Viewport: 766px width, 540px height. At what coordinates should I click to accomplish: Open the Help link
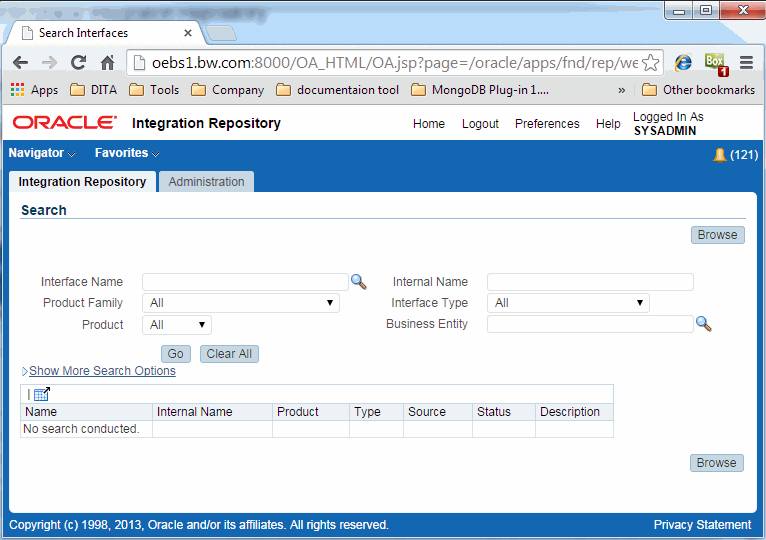coord(608,124)
